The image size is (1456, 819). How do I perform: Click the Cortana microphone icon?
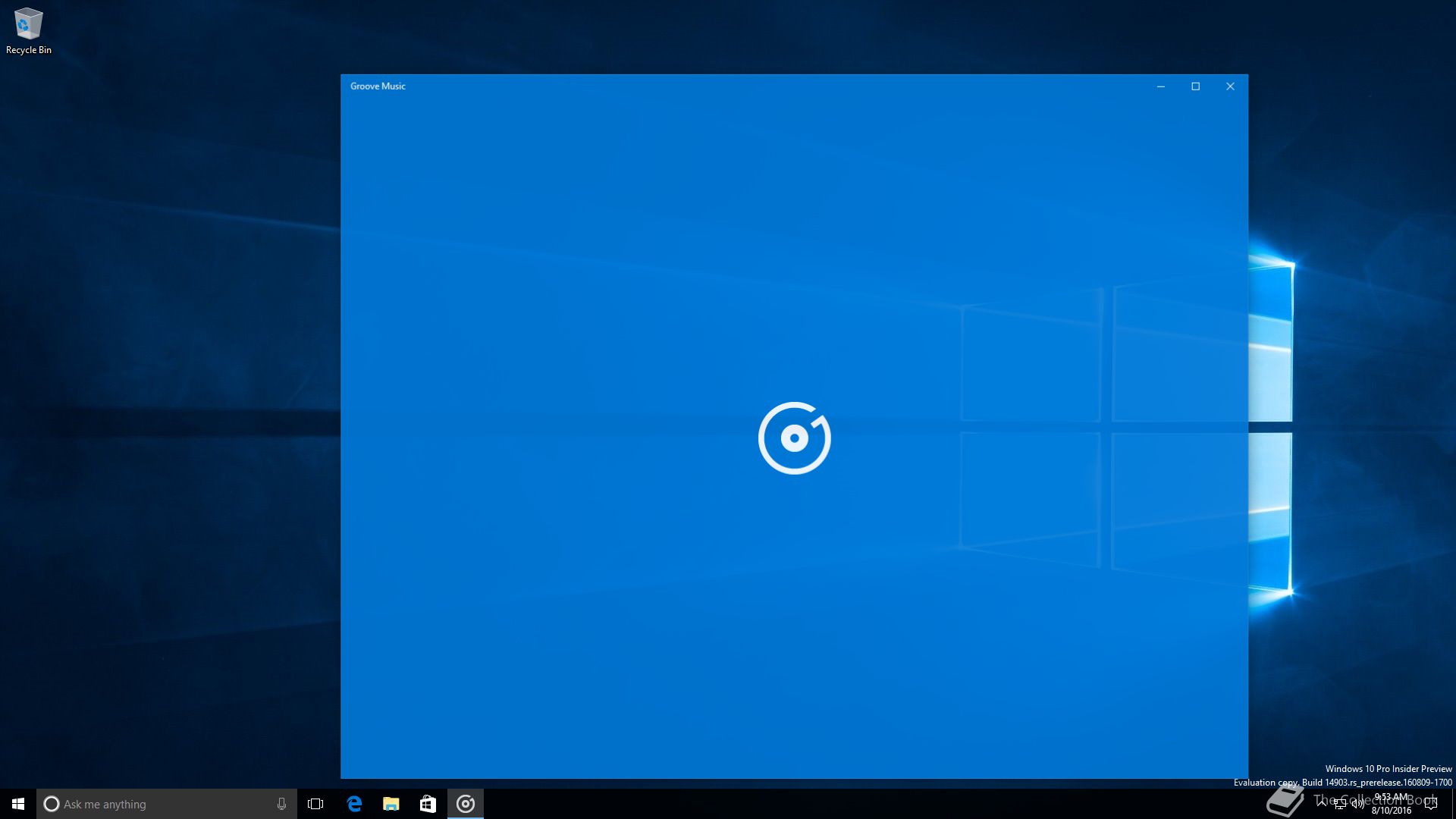click(x=281, y=804)
